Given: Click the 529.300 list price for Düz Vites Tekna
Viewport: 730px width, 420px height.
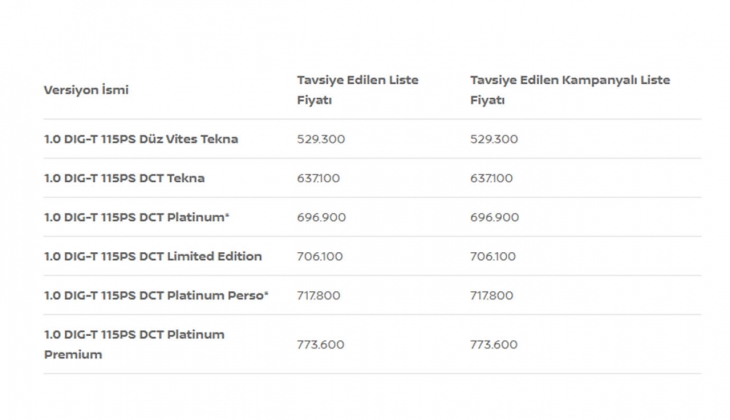Looking at the screenshot, I should pos(321,139).
